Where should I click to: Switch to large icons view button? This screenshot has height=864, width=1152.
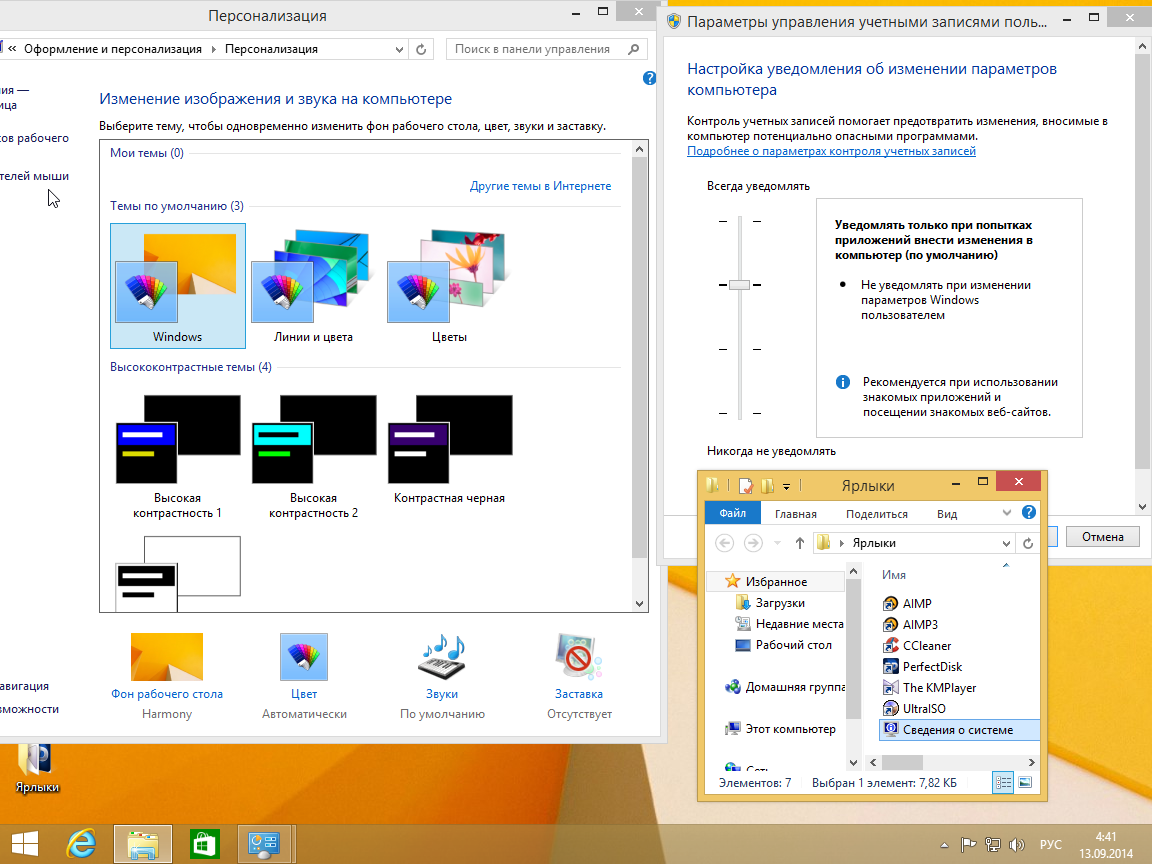(x=1025, y=782)
